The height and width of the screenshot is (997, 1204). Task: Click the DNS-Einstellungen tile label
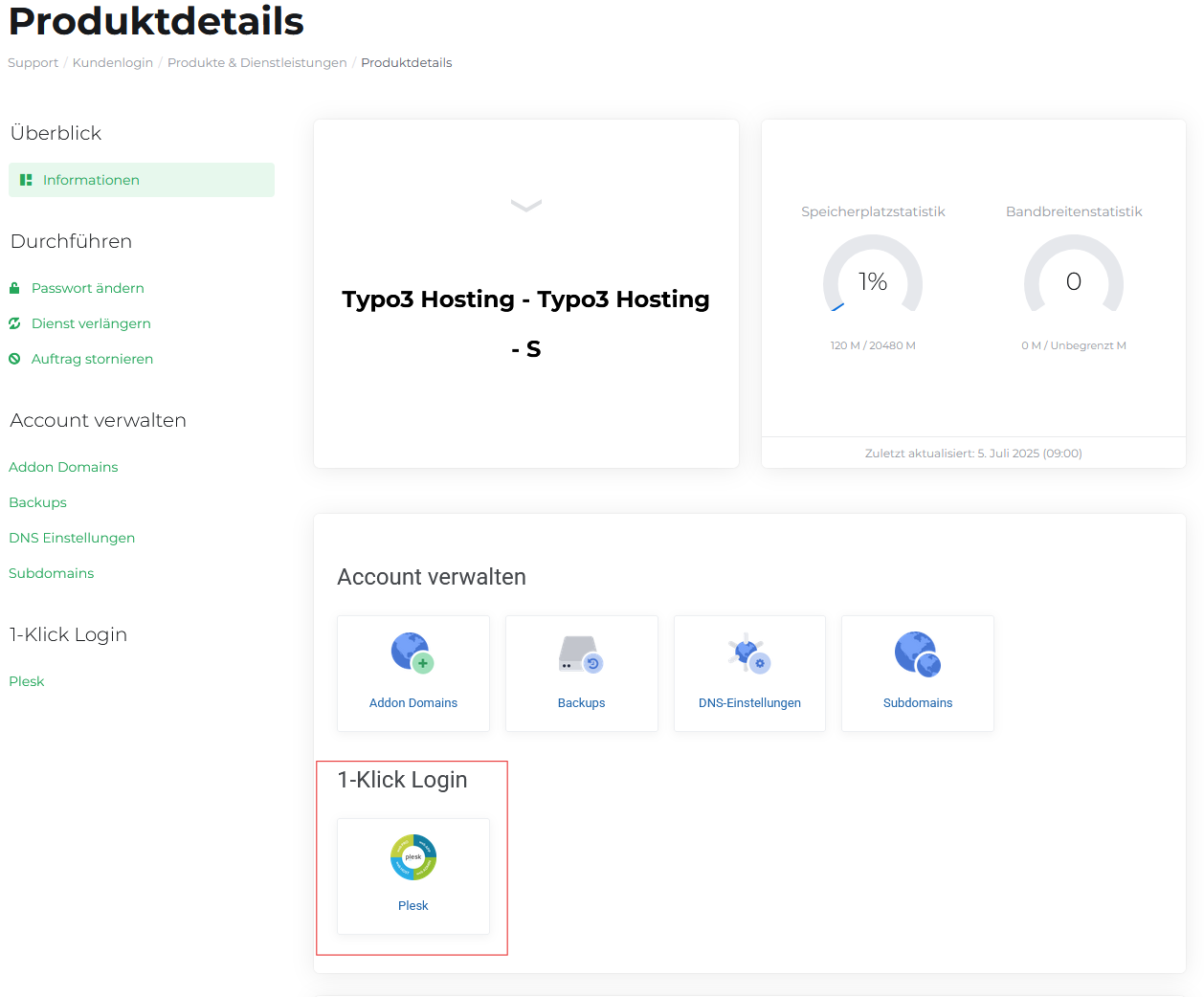749,702
